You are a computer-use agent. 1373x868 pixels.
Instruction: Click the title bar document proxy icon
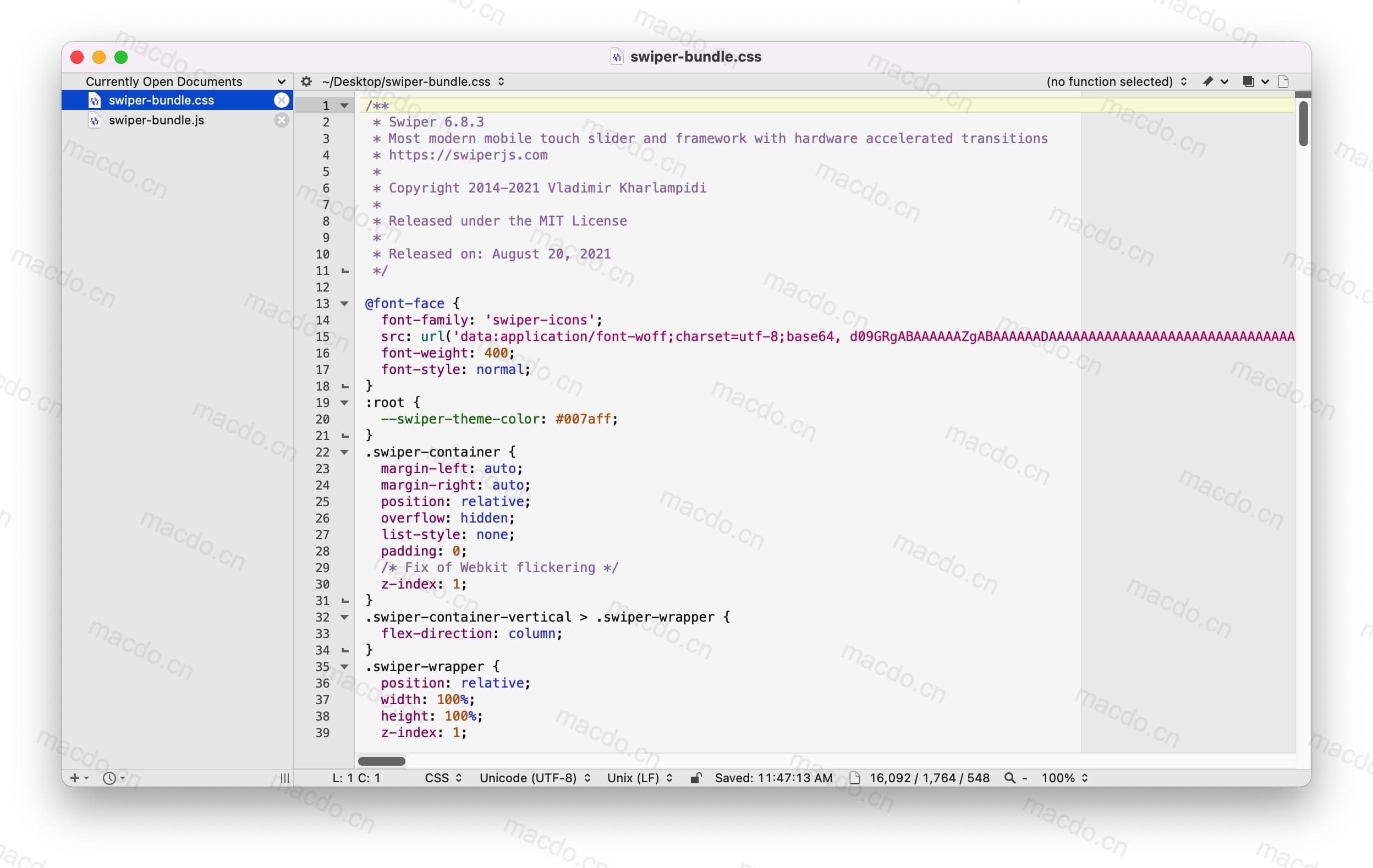coord(617,57)
